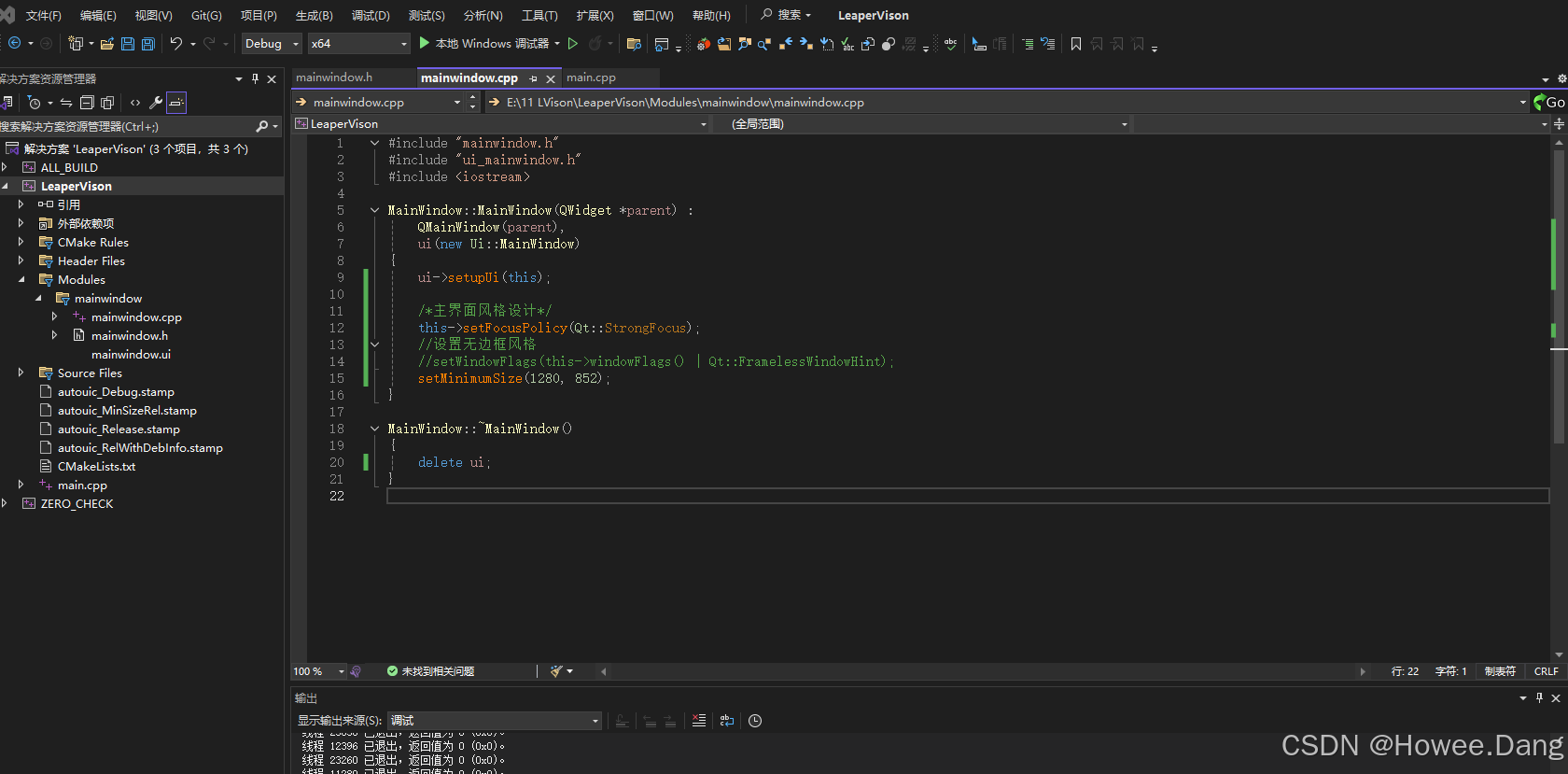Viewport: 1568px width, 774px height.
Task: Select ZERO_CHECK project node
Action: [x=77, y=503]
